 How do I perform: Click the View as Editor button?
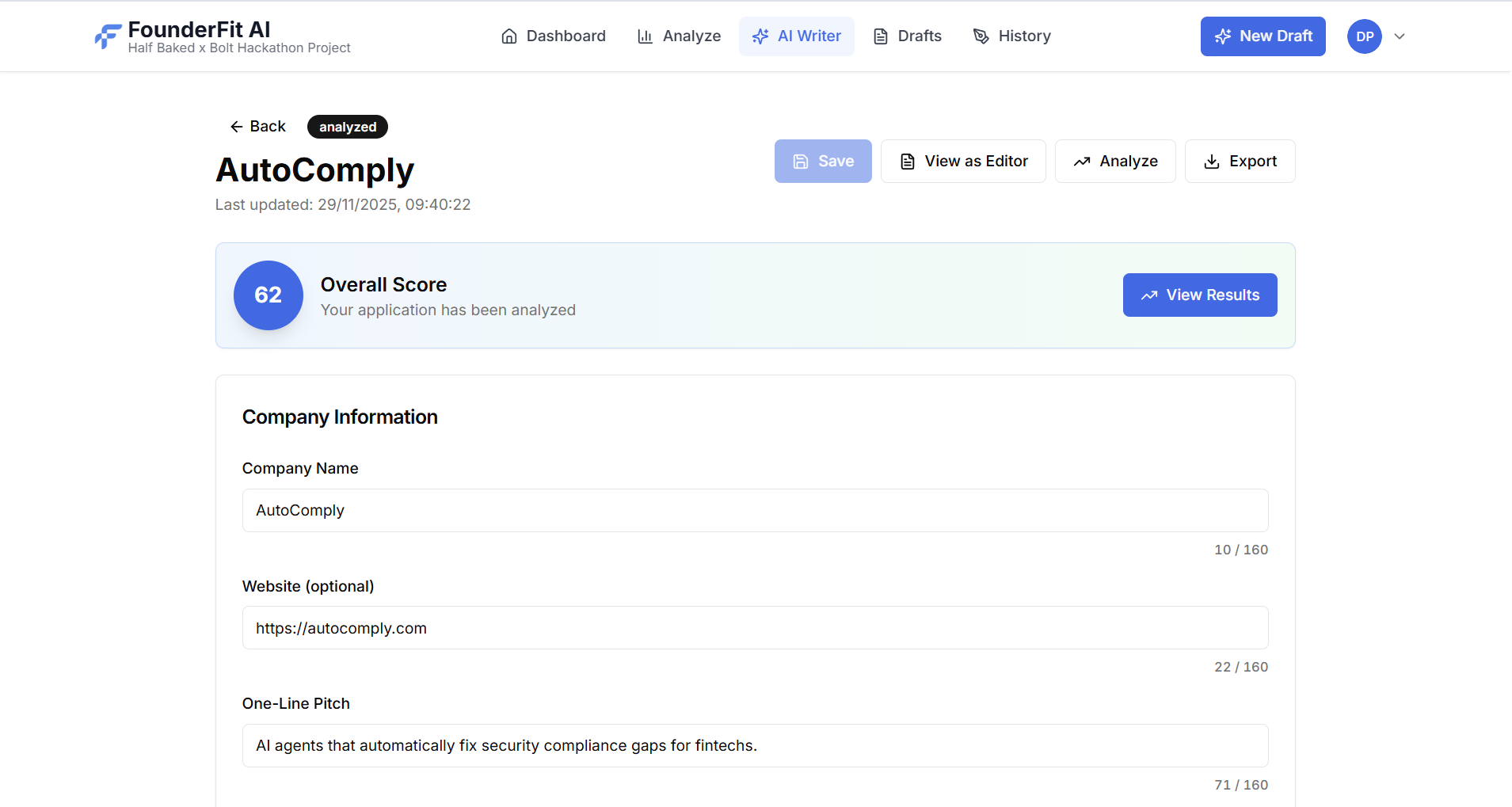[x=963, y=161]
